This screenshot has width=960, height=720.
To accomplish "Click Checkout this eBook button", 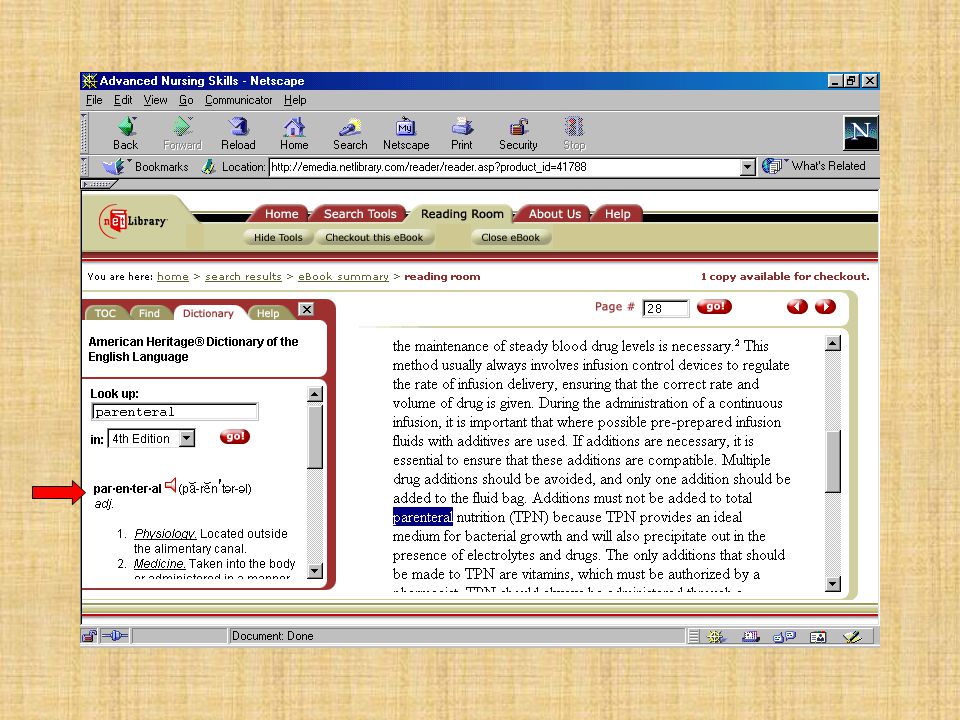I will pos(374,238).
